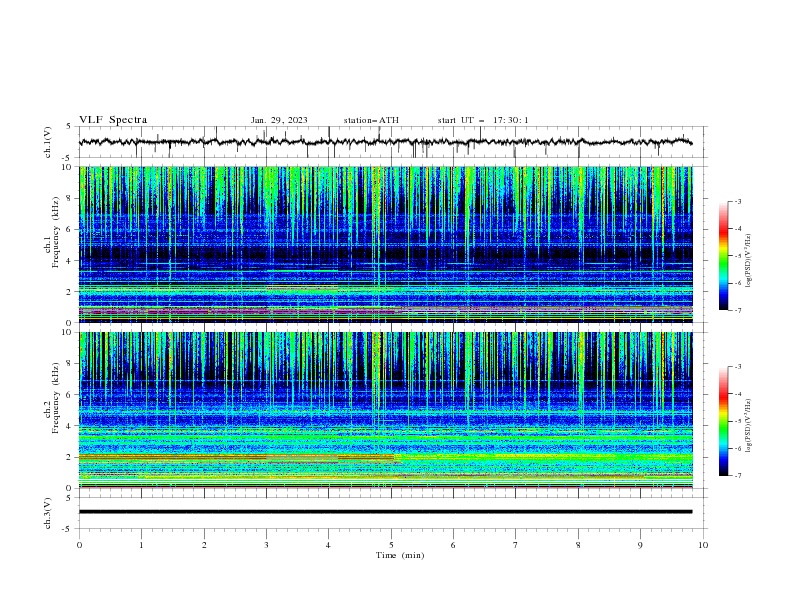This screenshot has width=792, height=612.
Task: Click the ch.1 color scale bar
Action: pos(723,256)
